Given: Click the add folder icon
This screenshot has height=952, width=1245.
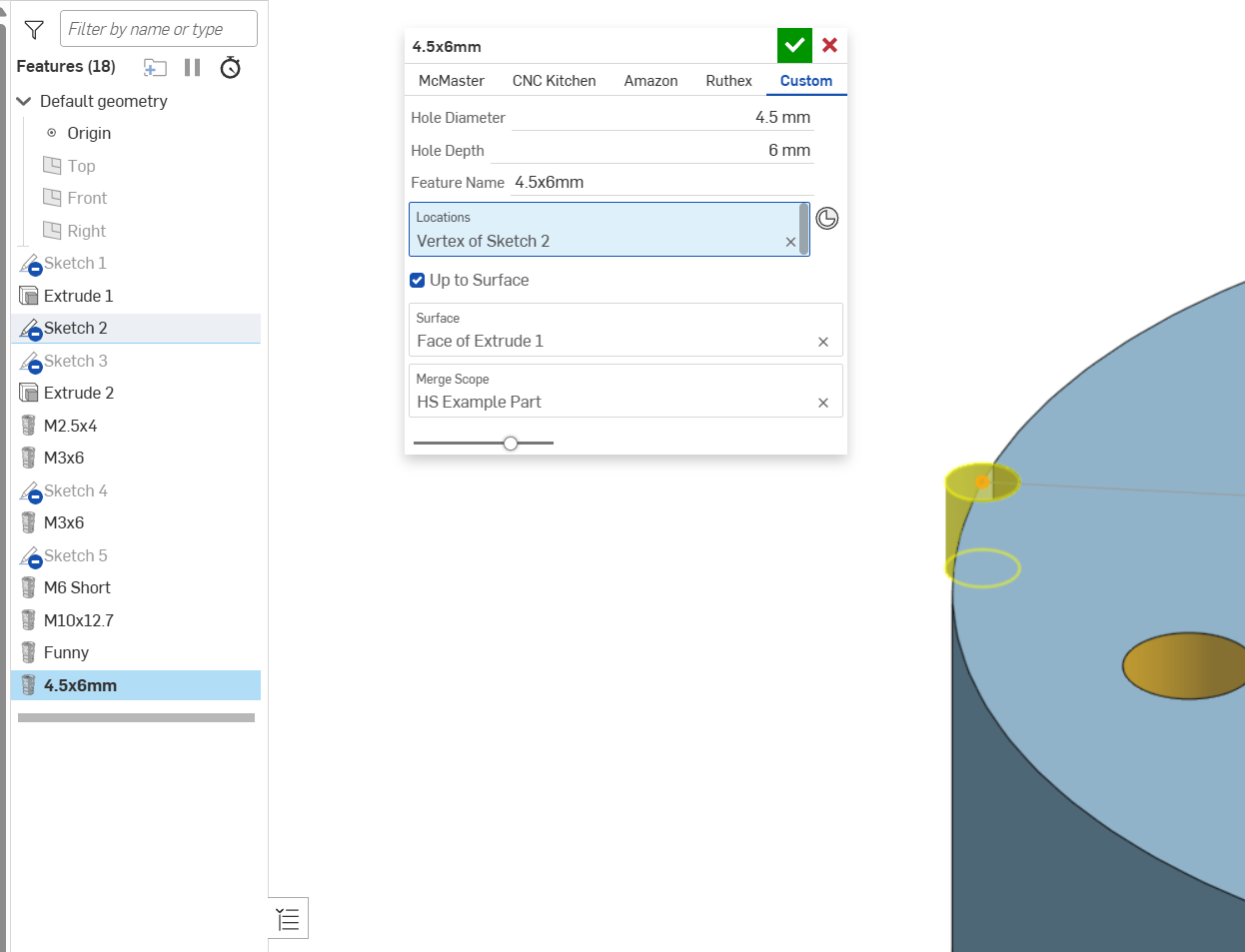Looking at the screenshot, I should pyautogui.click(x=155, y=67).
